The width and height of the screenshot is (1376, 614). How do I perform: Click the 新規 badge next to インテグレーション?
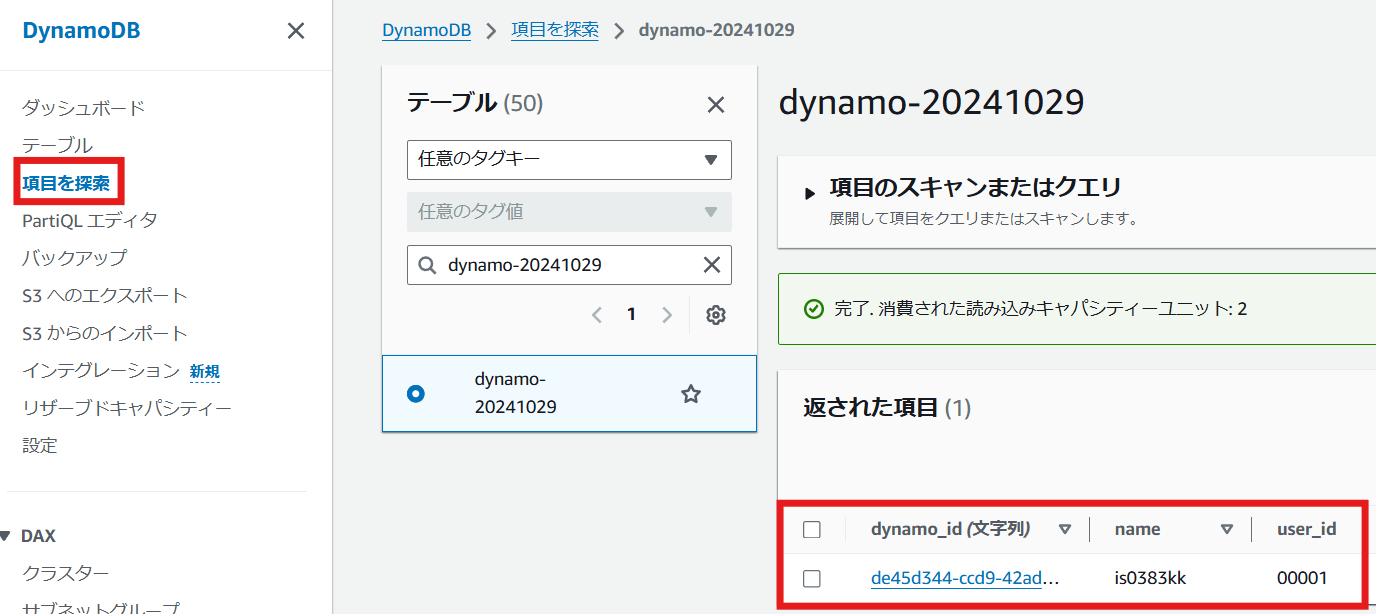[205, 372]
